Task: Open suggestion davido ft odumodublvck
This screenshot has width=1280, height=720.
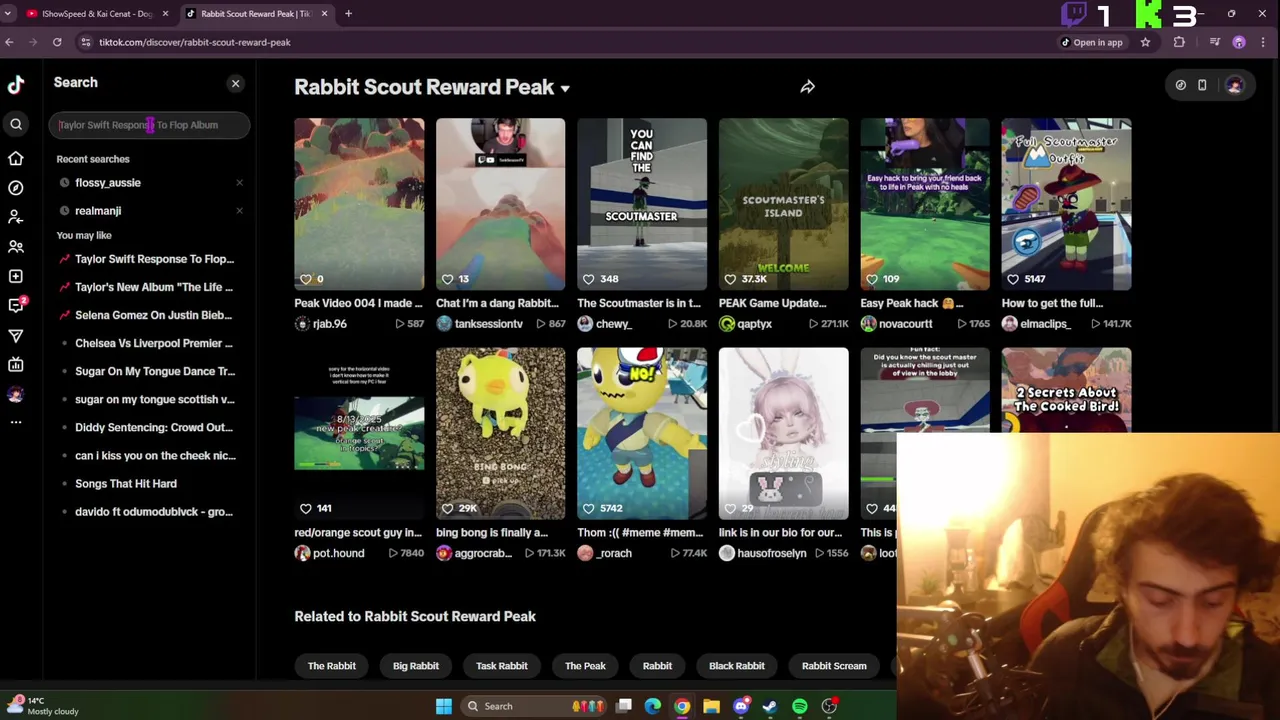Action: (154, 511)
